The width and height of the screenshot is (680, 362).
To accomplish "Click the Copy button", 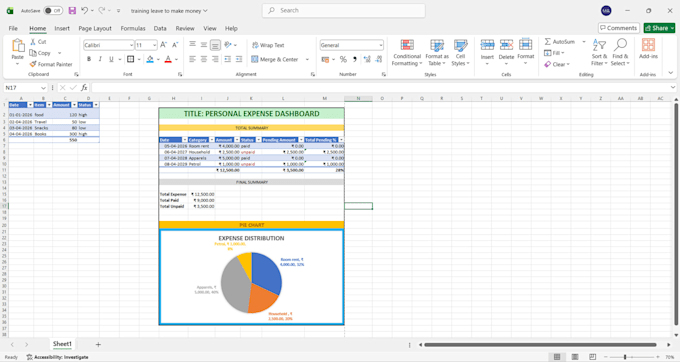I will click(x=40, y=53).
